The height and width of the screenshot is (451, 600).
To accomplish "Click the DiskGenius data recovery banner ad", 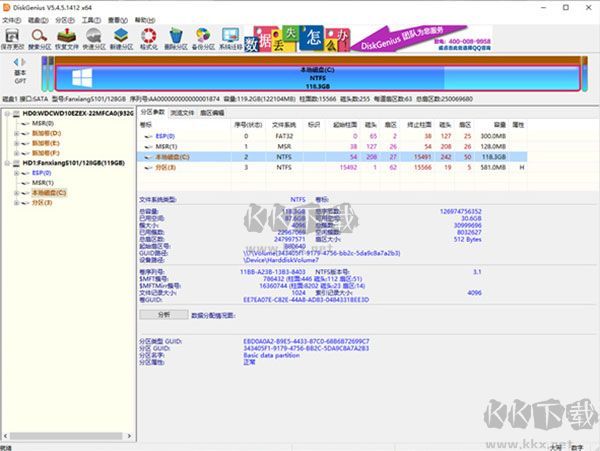I will pos(368,38).
